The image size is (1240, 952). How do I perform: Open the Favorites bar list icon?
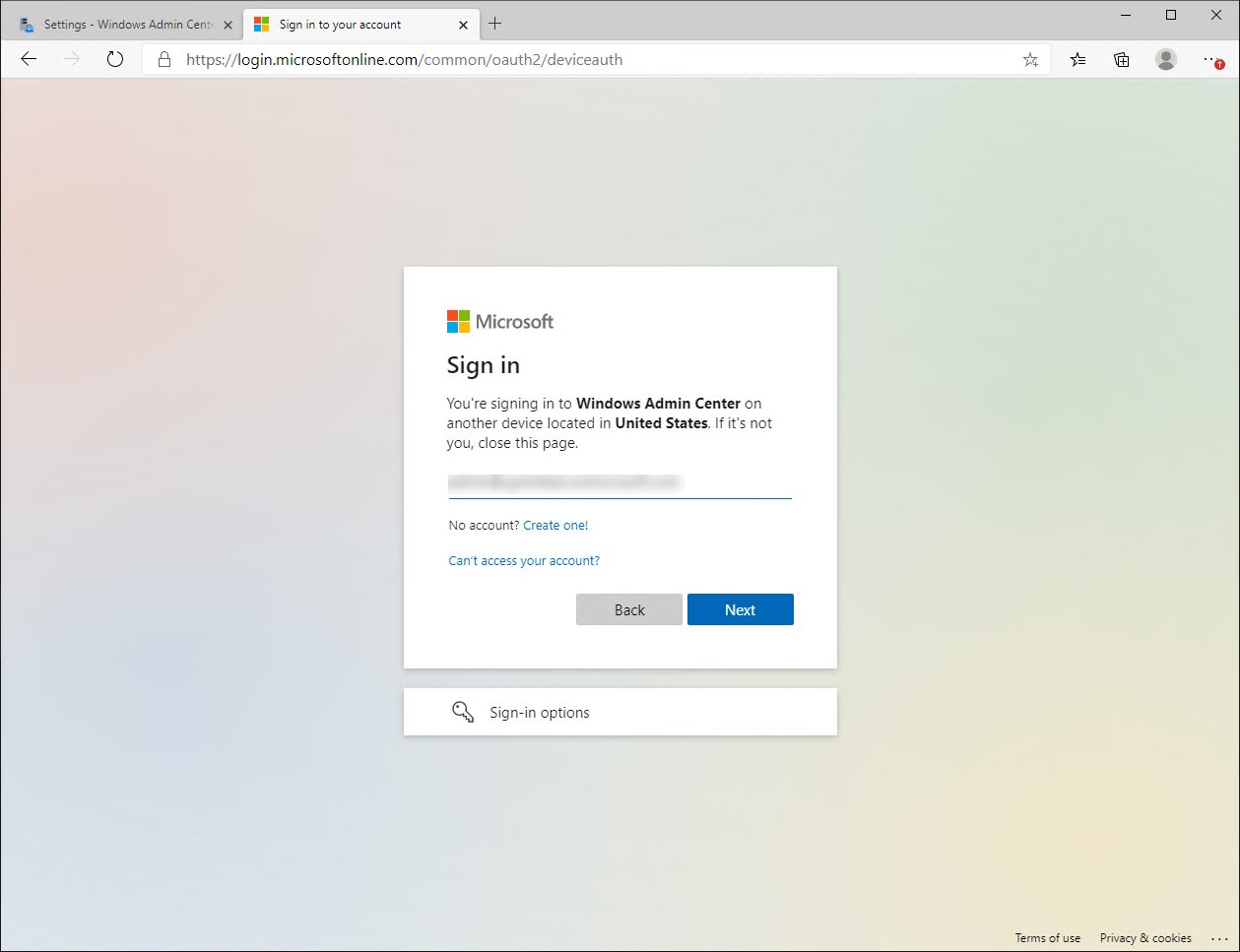click(x=1077, y=60)
